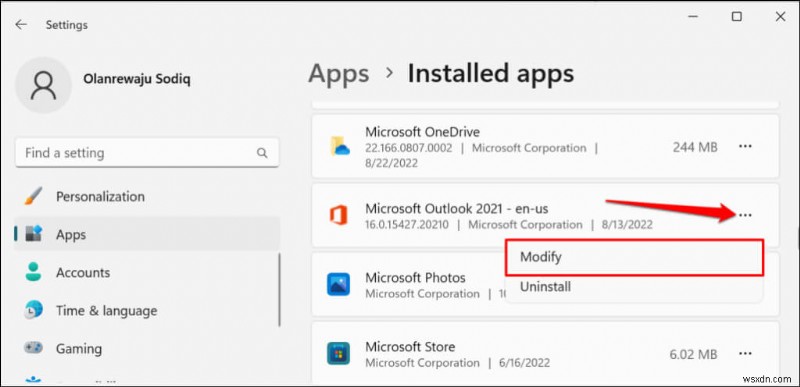Click the Microsoft Outlook 2021 - en-us title
Screen dimensions: 800x387
[457, 208]
